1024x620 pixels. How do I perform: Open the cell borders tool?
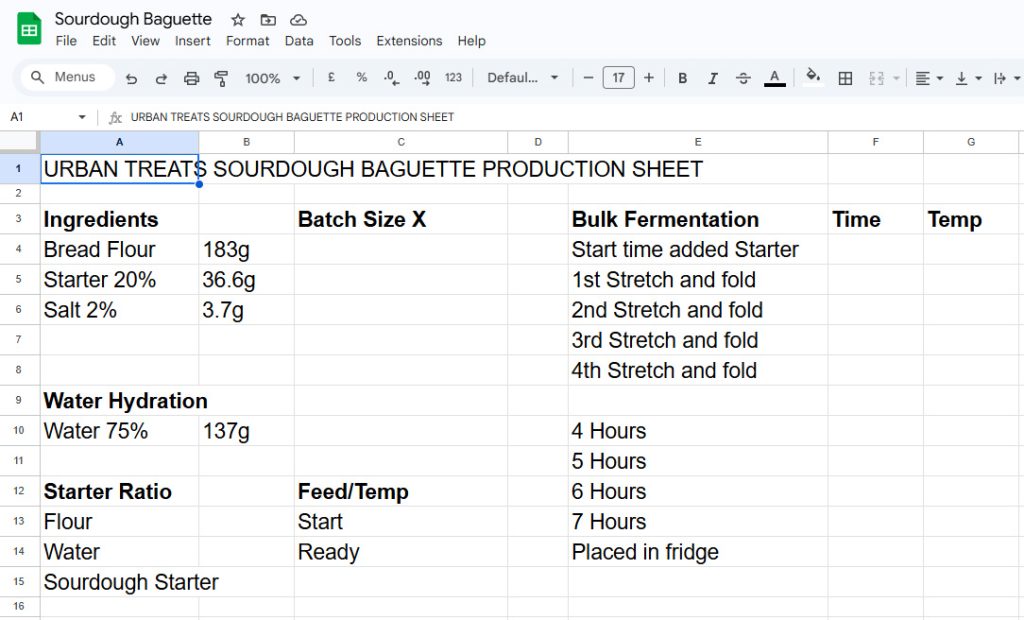coord(845,78)
